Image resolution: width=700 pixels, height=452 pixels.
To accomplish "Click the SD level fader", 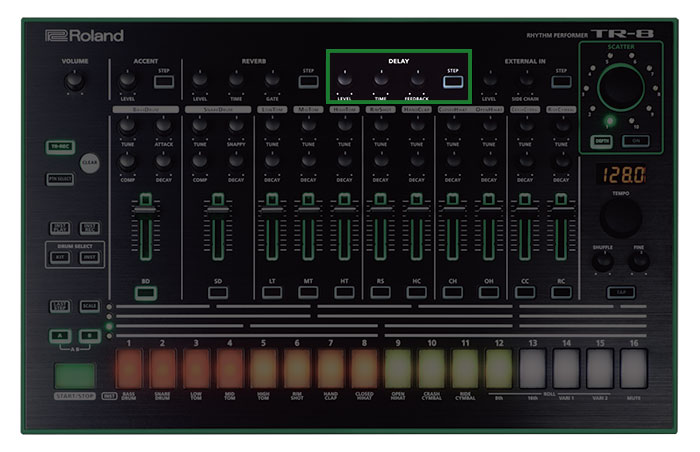I will pos(218,209).
